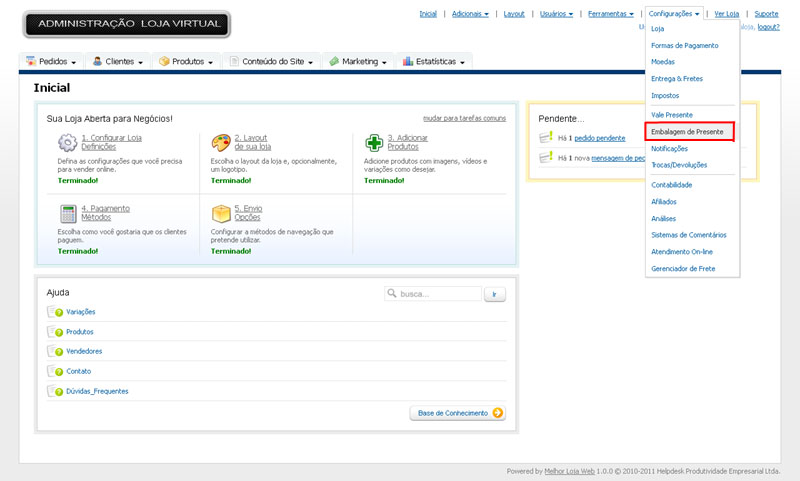Click the help icon next to Variações

click(55, 312)
